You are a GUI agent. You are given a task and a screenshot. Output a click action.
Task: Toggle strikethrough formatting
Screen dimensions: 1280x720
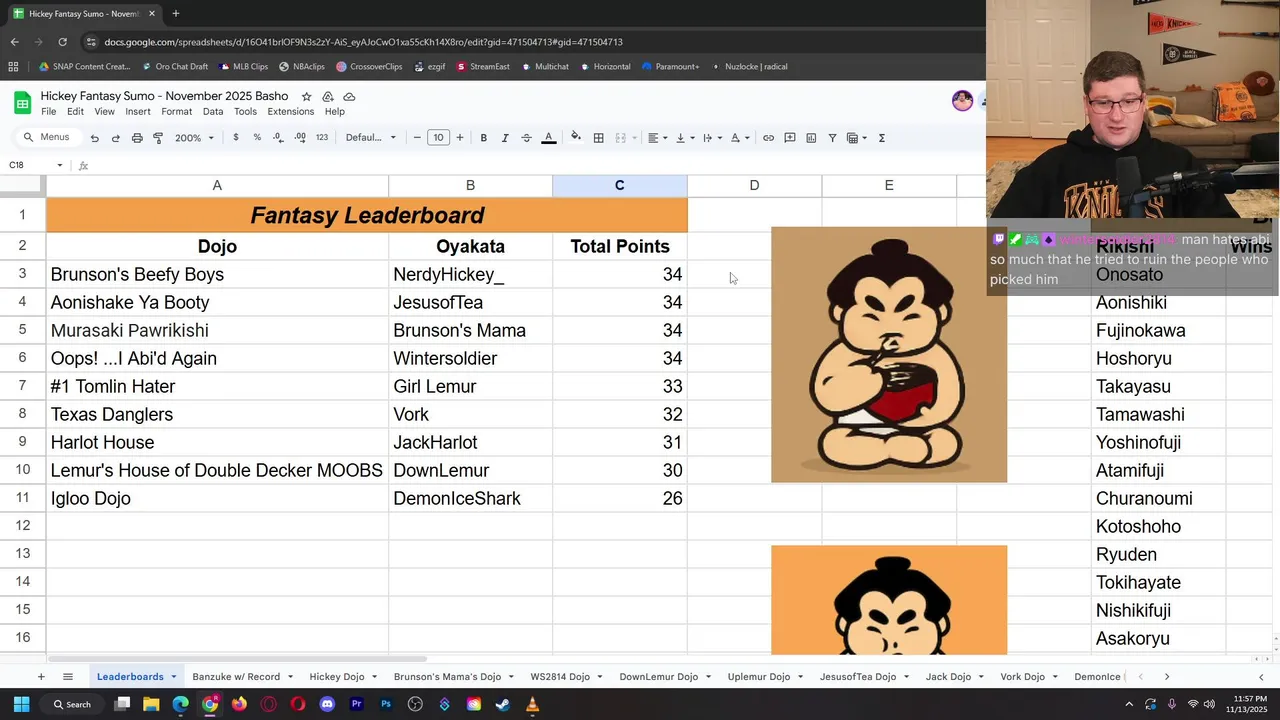pos(526,138)
